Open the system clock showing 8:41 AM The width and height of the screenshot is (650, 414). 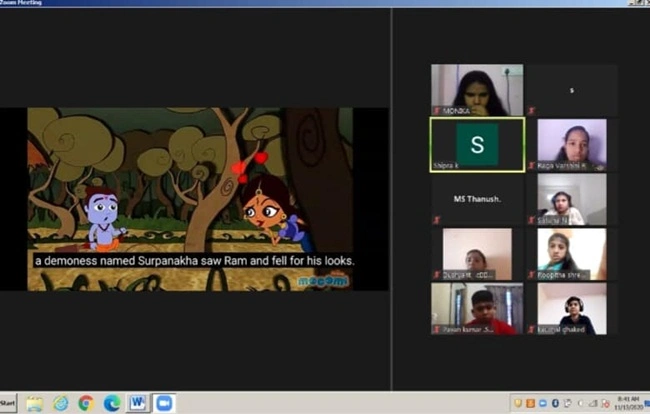click(628, 403)
